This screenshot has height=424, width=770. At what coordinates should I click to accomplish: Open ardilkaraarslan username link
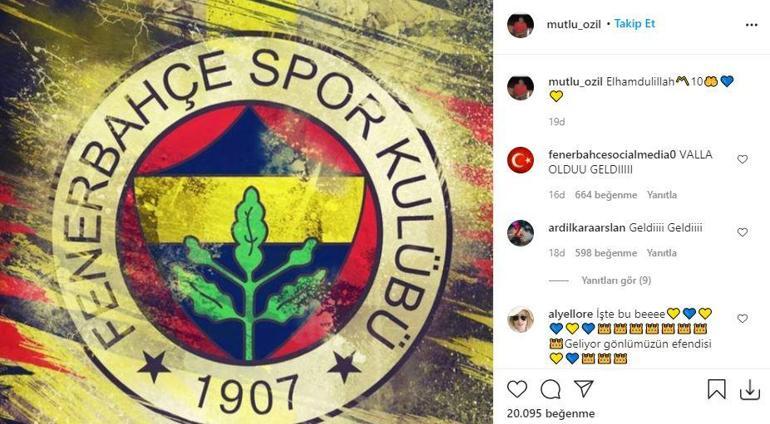tap(587, 228)
